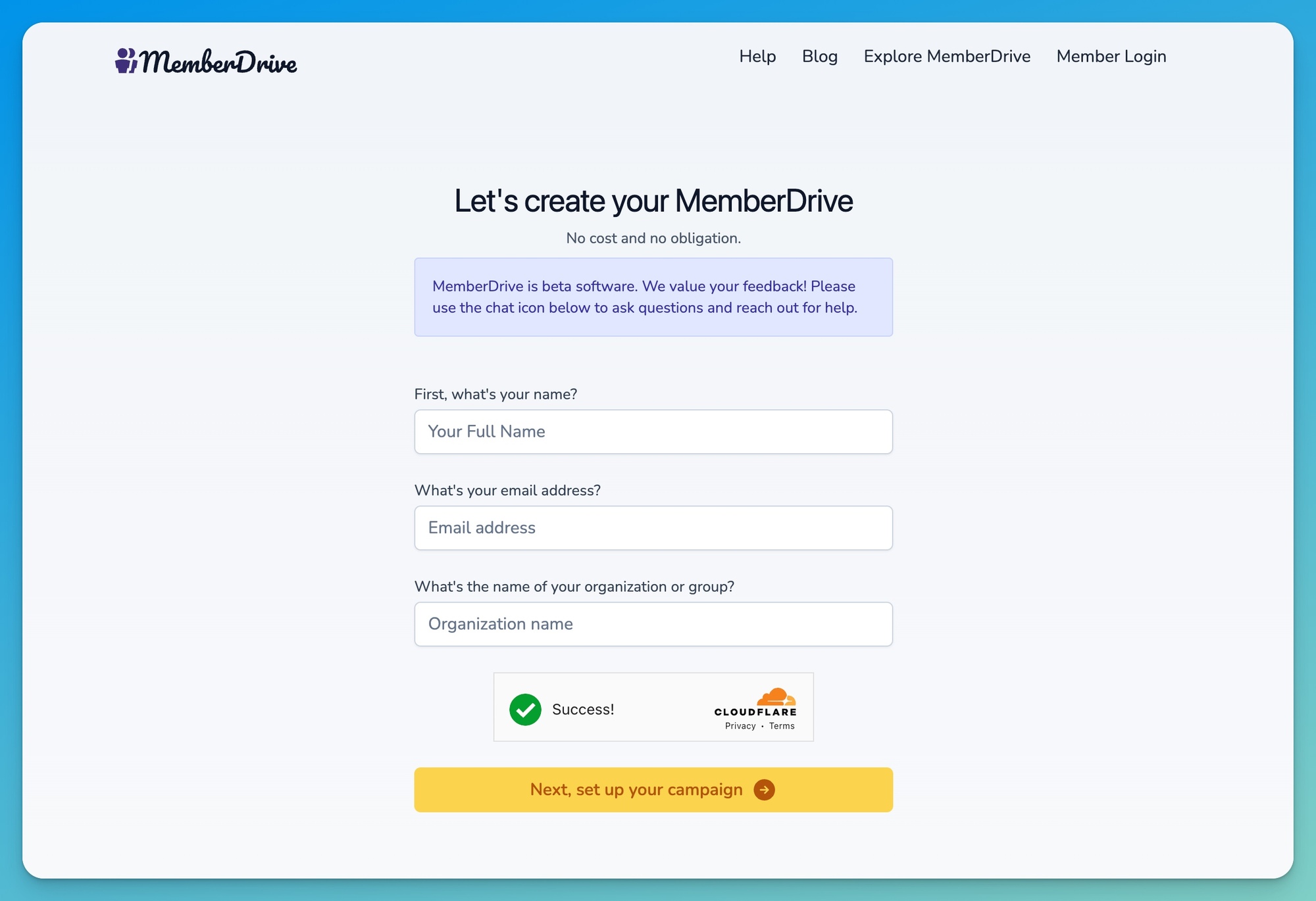Screen dimensions: 1316x901
Task: Click into the Email address field
Action: pos(653,527)
